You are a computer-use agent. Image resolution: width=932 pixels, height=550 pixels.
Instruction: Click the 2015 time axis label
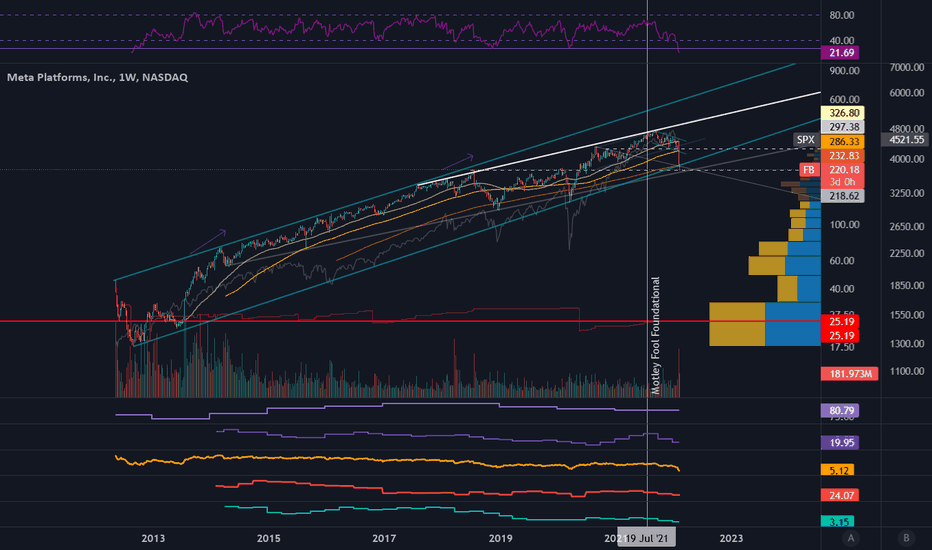[269, 538]
